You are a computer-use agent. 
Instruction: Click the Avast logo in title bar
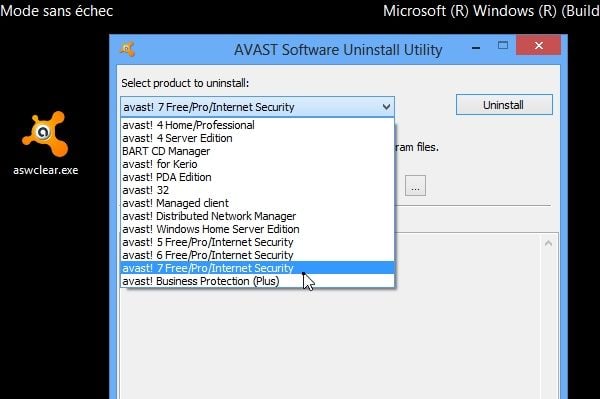pos(127,49)
